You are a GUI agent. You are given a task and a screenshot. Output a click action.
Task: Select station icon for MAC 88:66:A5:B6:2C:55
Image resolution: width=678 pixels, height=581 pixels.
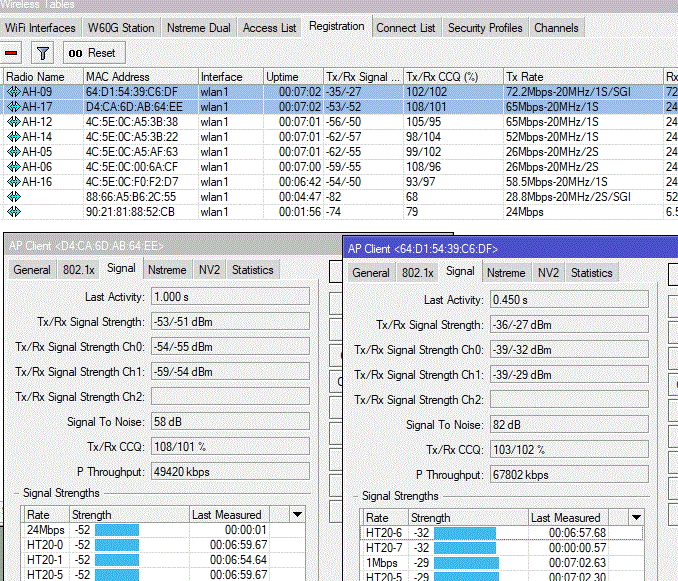point(14,197)
